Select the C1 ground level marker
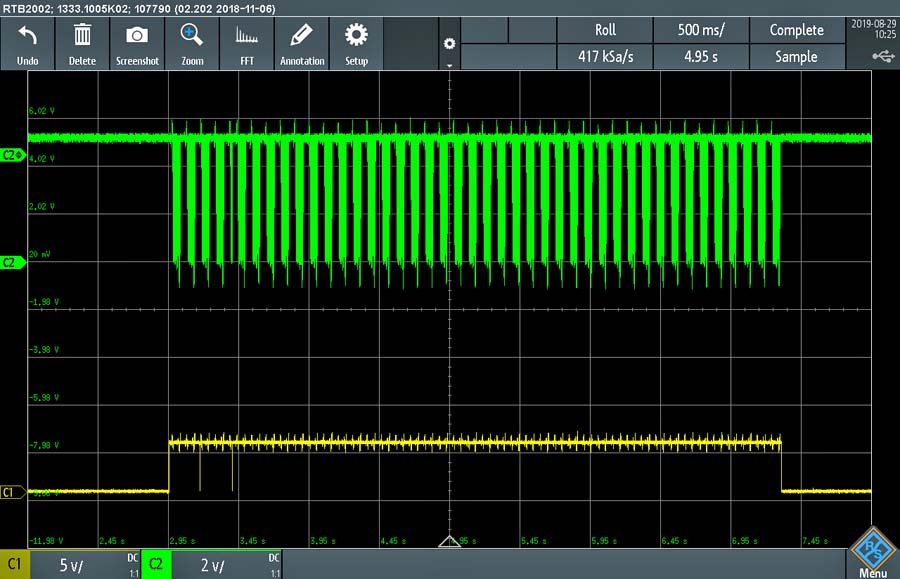The width and height of the screenshot is (900, 579). (x=13, y=492)
